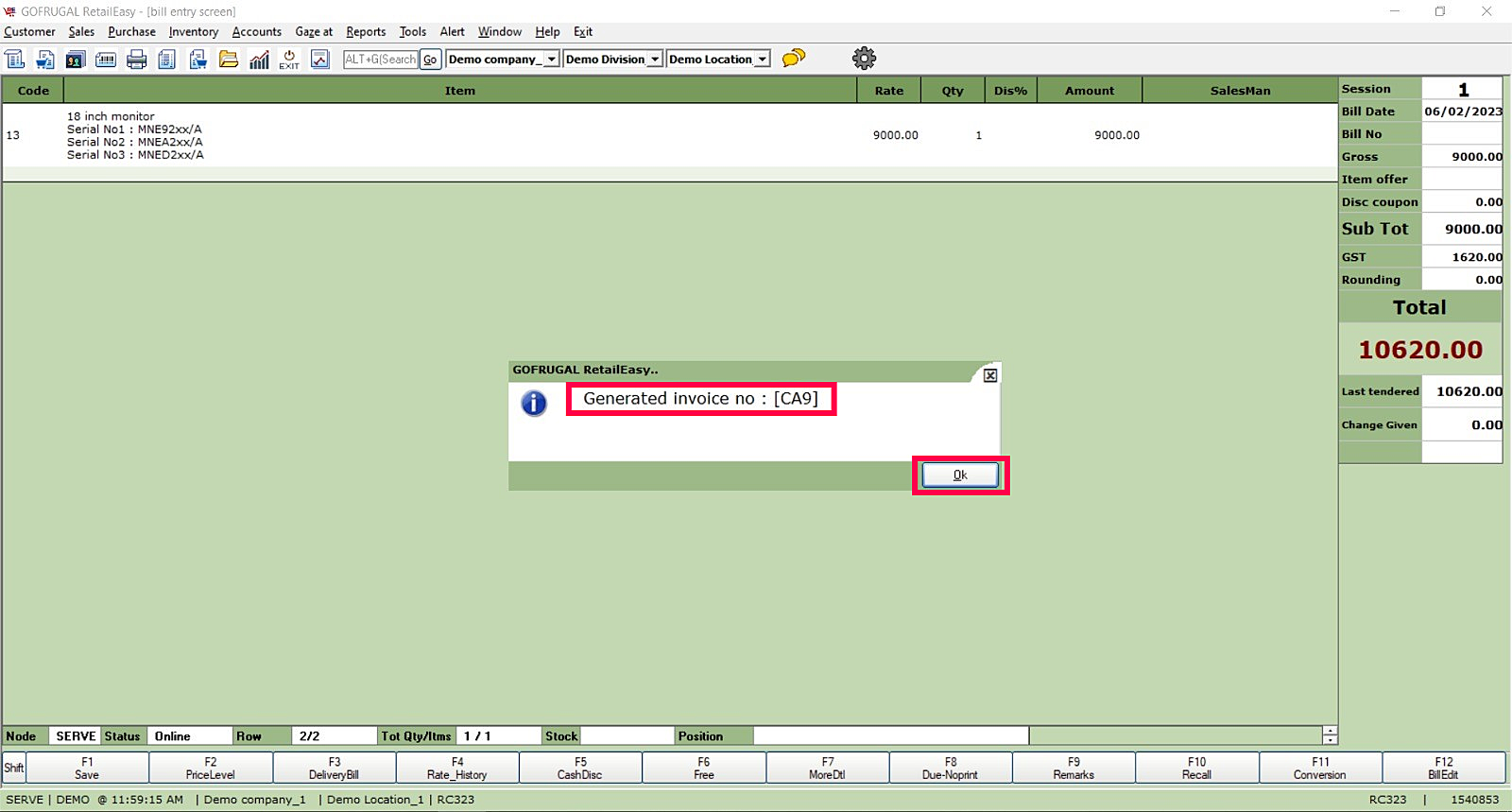
Task: Open the line graph report icon
Action: coord(320,60)
